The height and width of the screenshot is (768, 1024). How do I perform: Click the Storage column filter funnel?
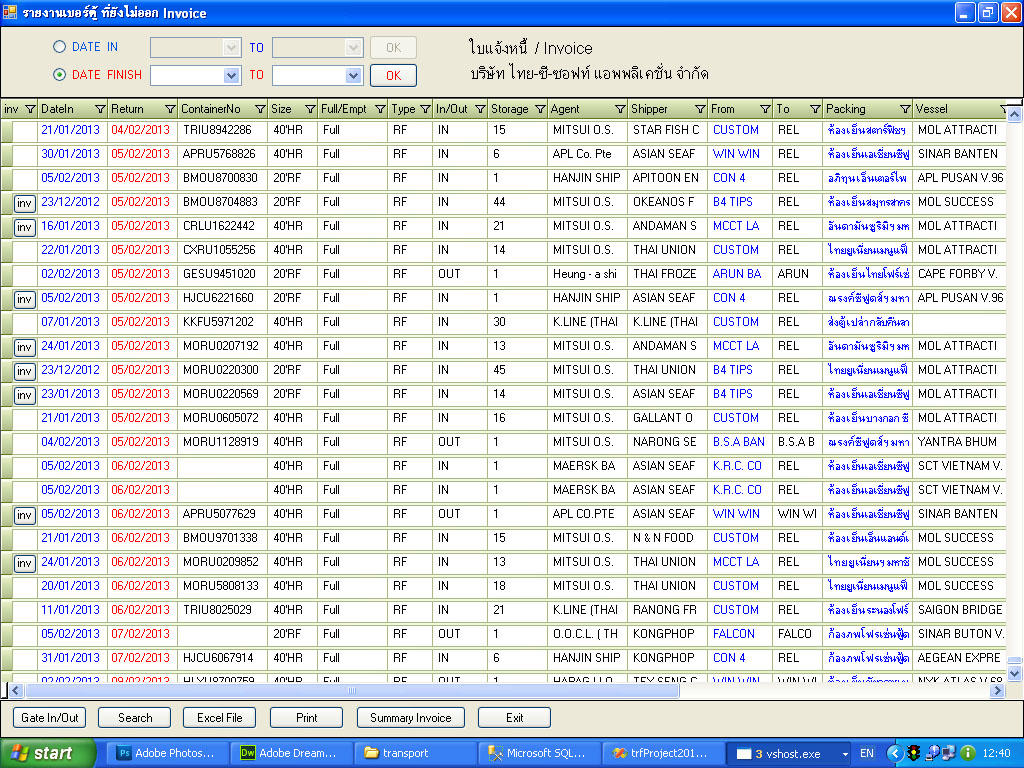tap(539, 109)
